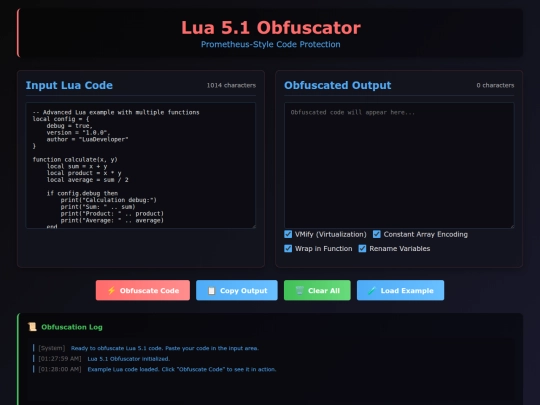Select the 1014 characters counter
Screen dimensions: 540x405
[x=231, y=85]
